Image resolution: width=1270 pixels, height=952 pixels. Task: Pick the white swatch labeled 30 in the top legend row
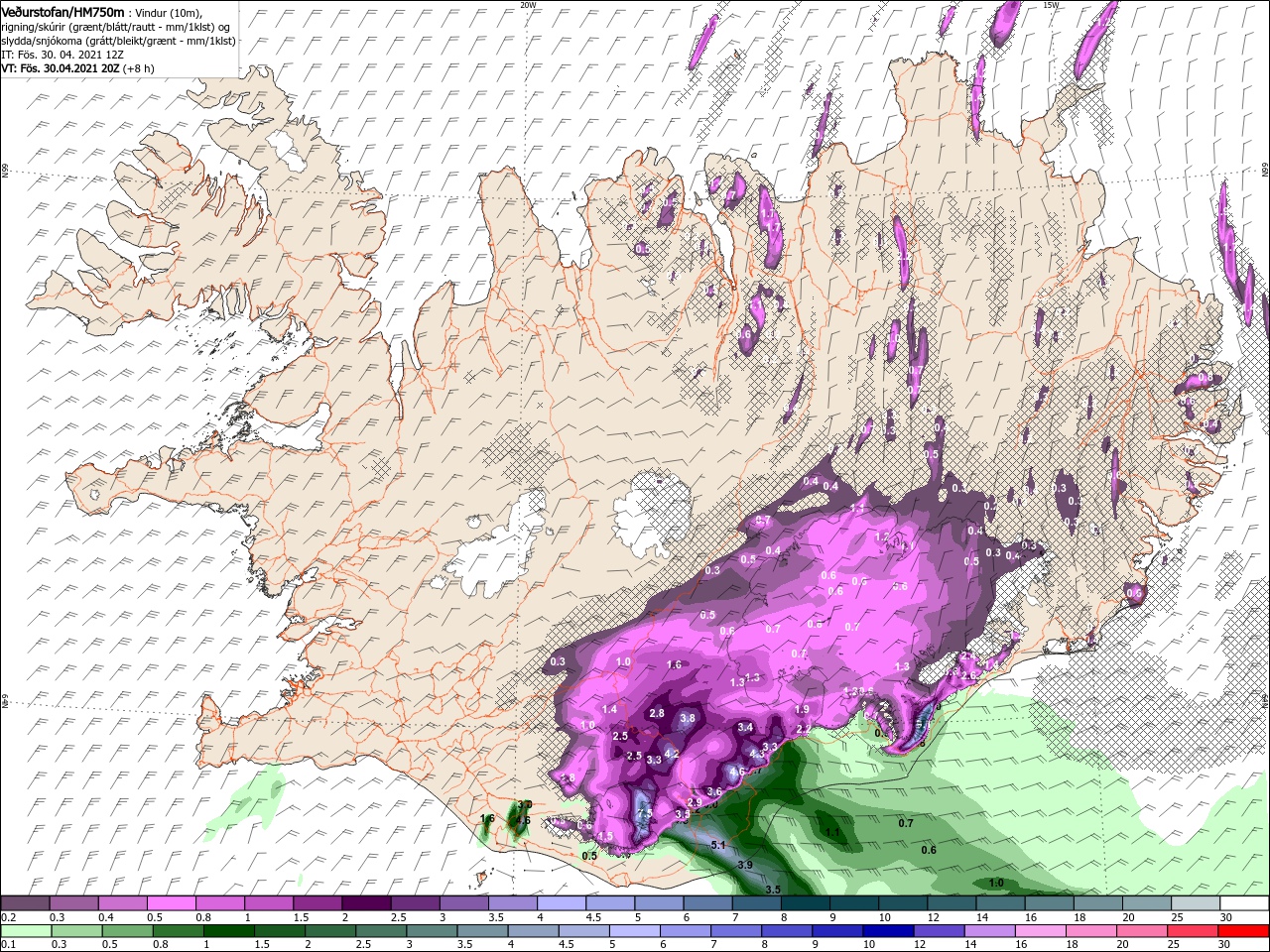tap(1243, 903)
